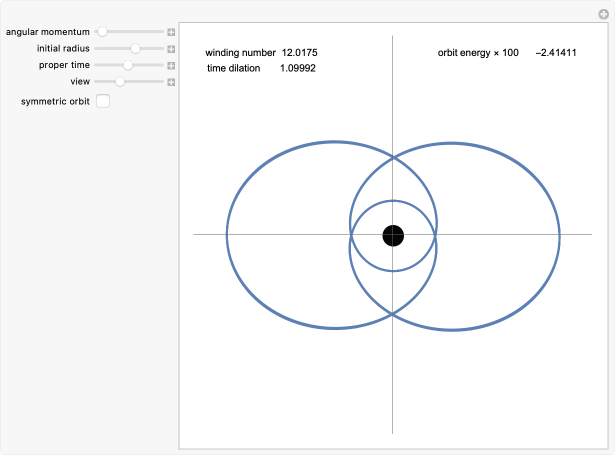
Task: Open the top-right panel options plus icon
Action: [604, 12]
